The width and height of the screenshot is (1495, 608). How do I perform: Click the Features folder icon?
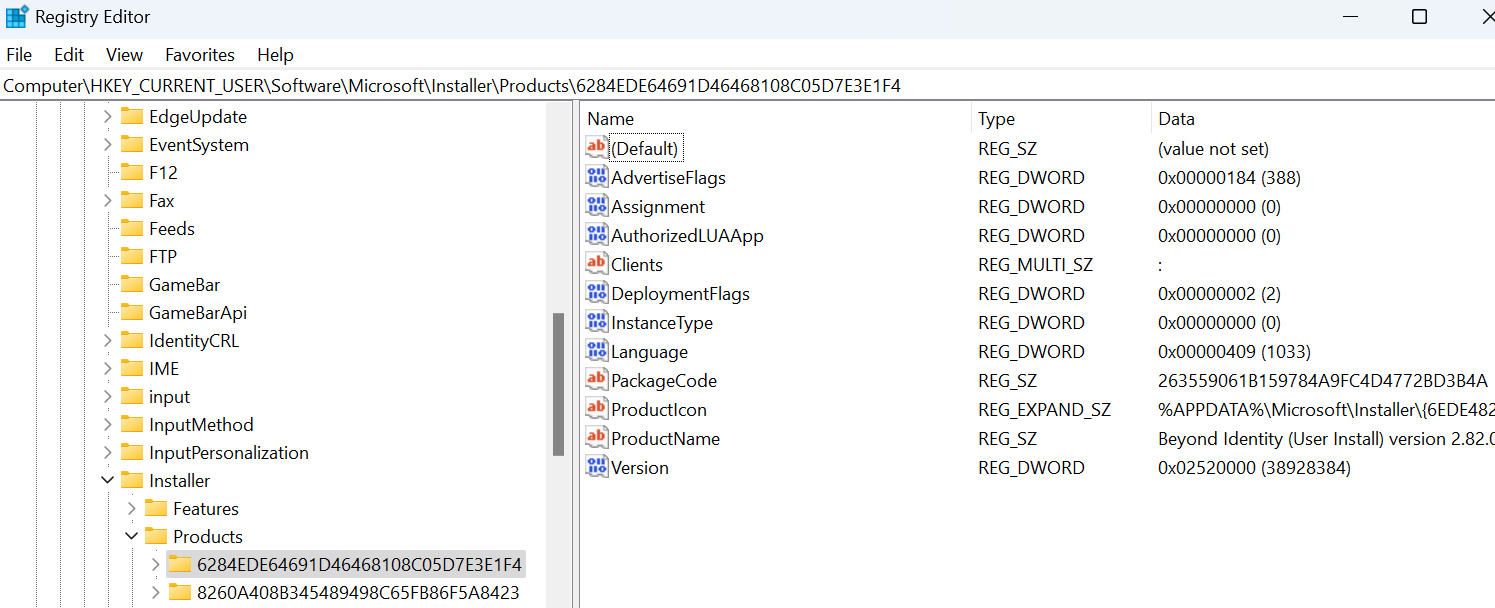coord(156,509)
